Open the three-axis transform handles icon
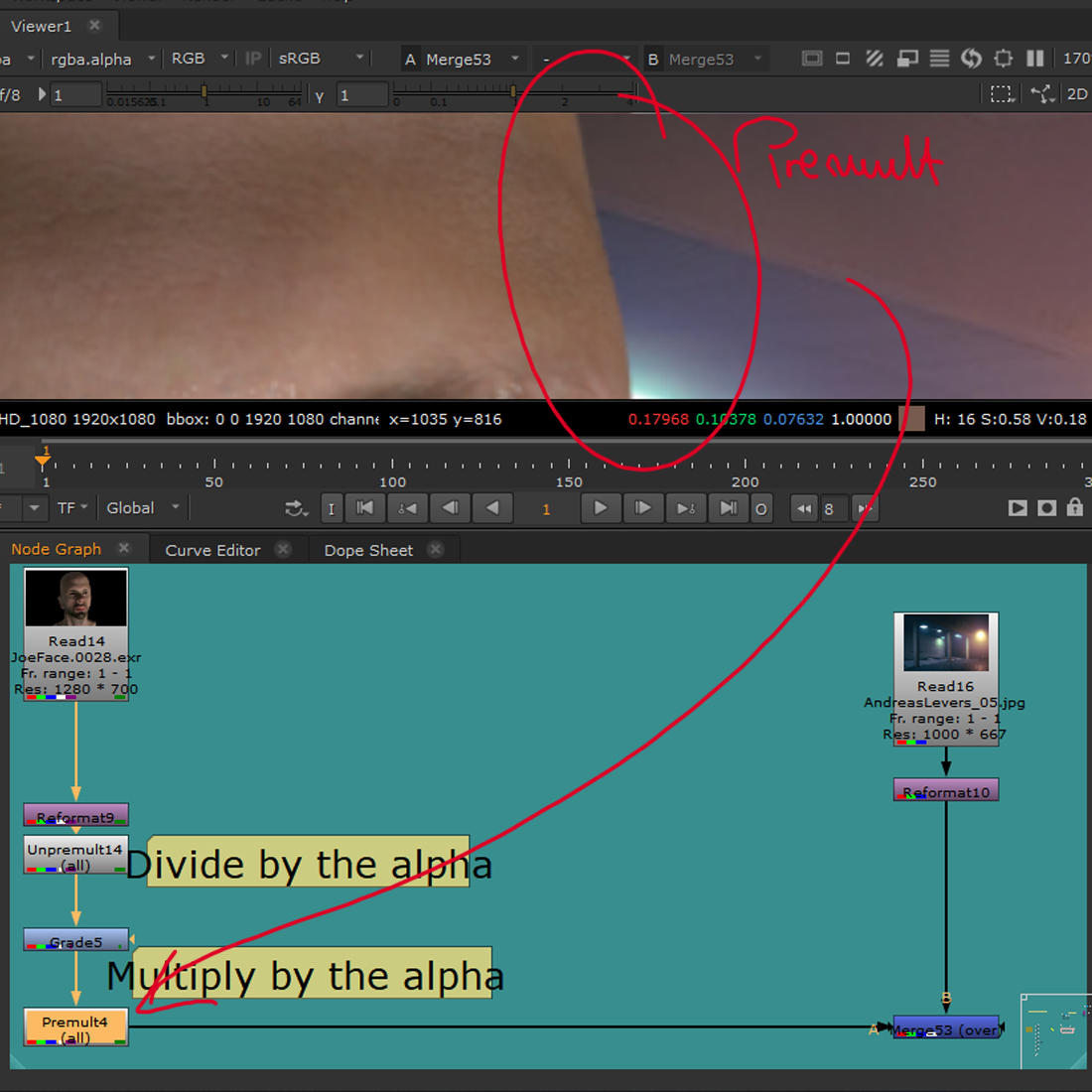The width and height of the screenshot is (1092, 1092). pyautogui.click(x=1042, y=94)
